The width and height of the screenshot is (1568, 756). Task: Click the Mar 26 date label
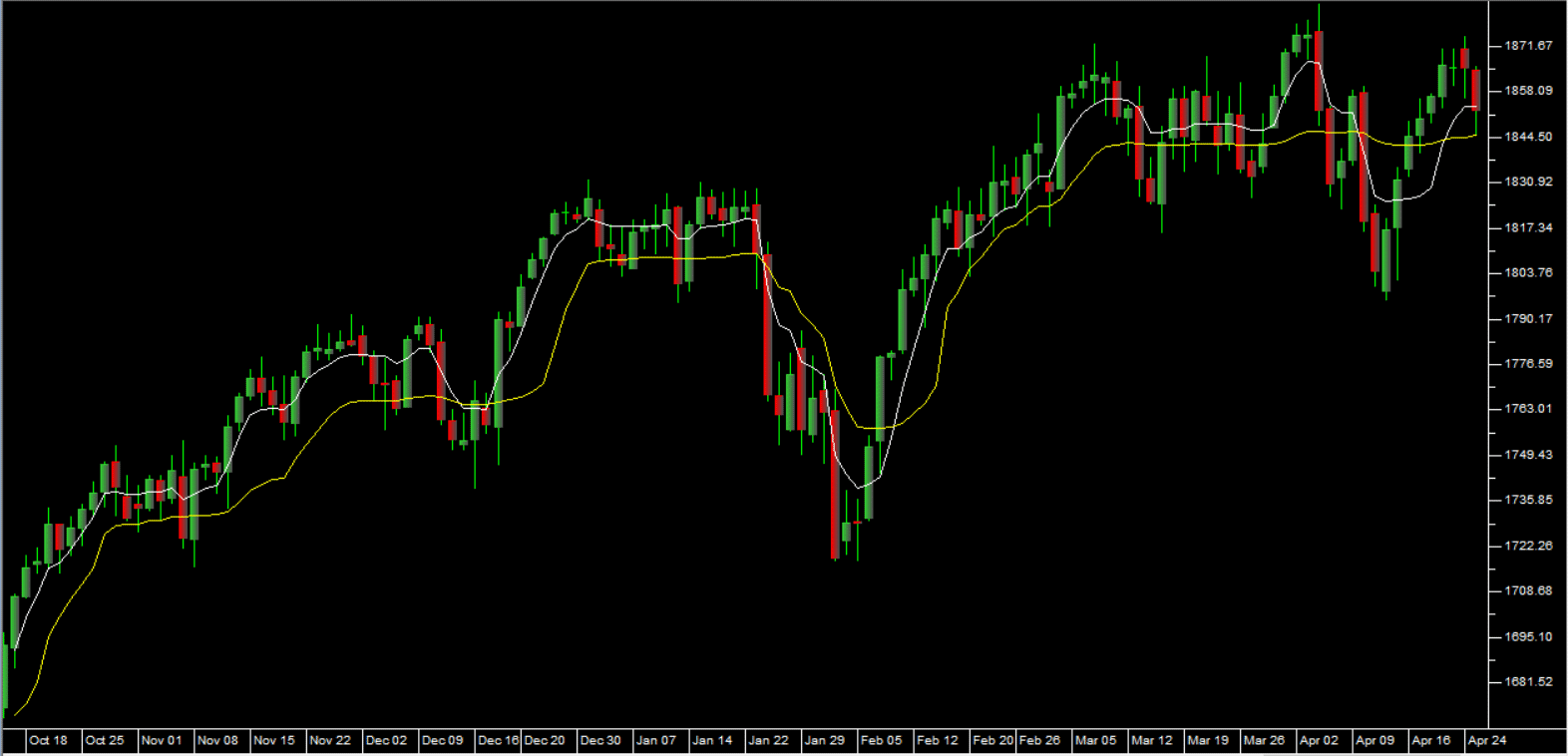tap(1264, 740)
